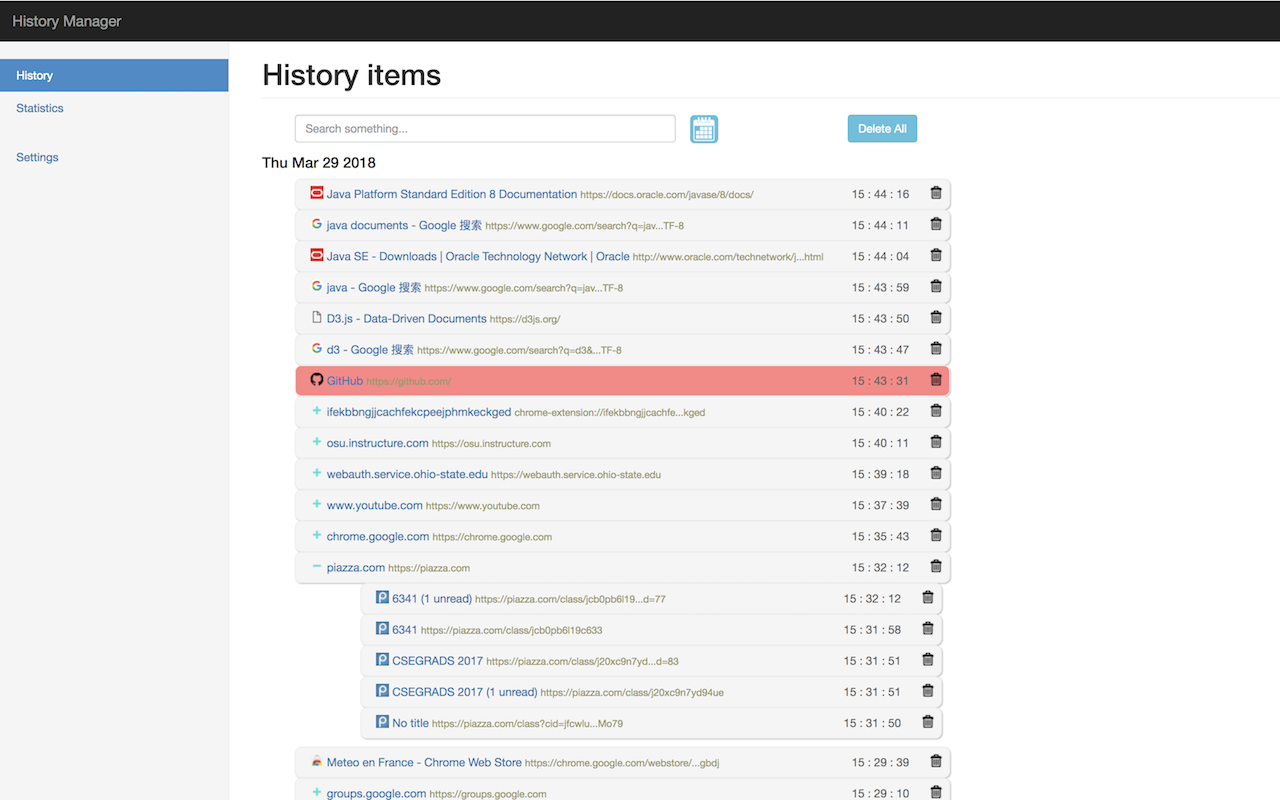
Task: Focus the Search something input field
Action: point(485,129)
